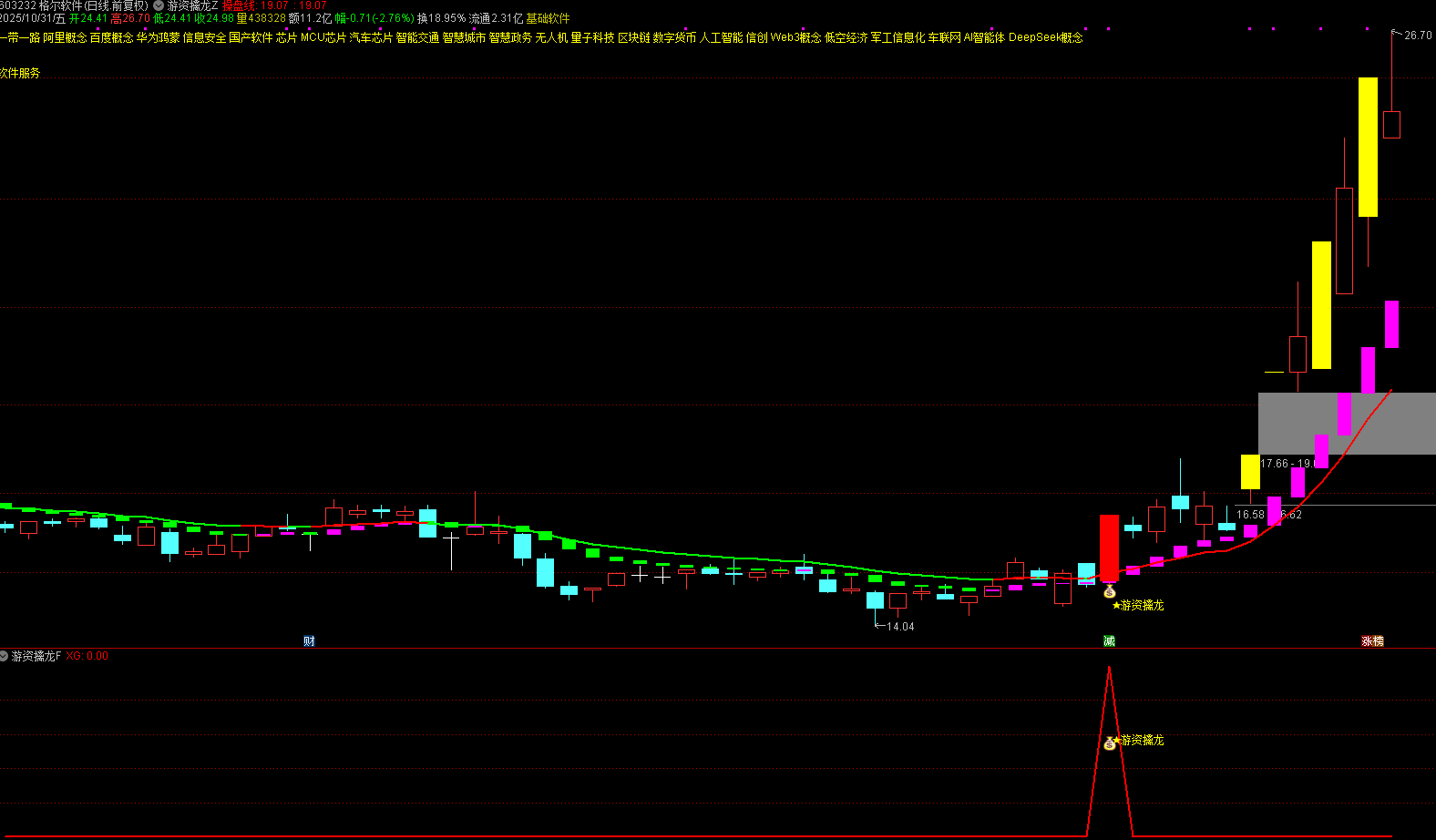Click the XG: 0.00 indicator value
The image size is (1436, 840).
[x=87, y=656]
